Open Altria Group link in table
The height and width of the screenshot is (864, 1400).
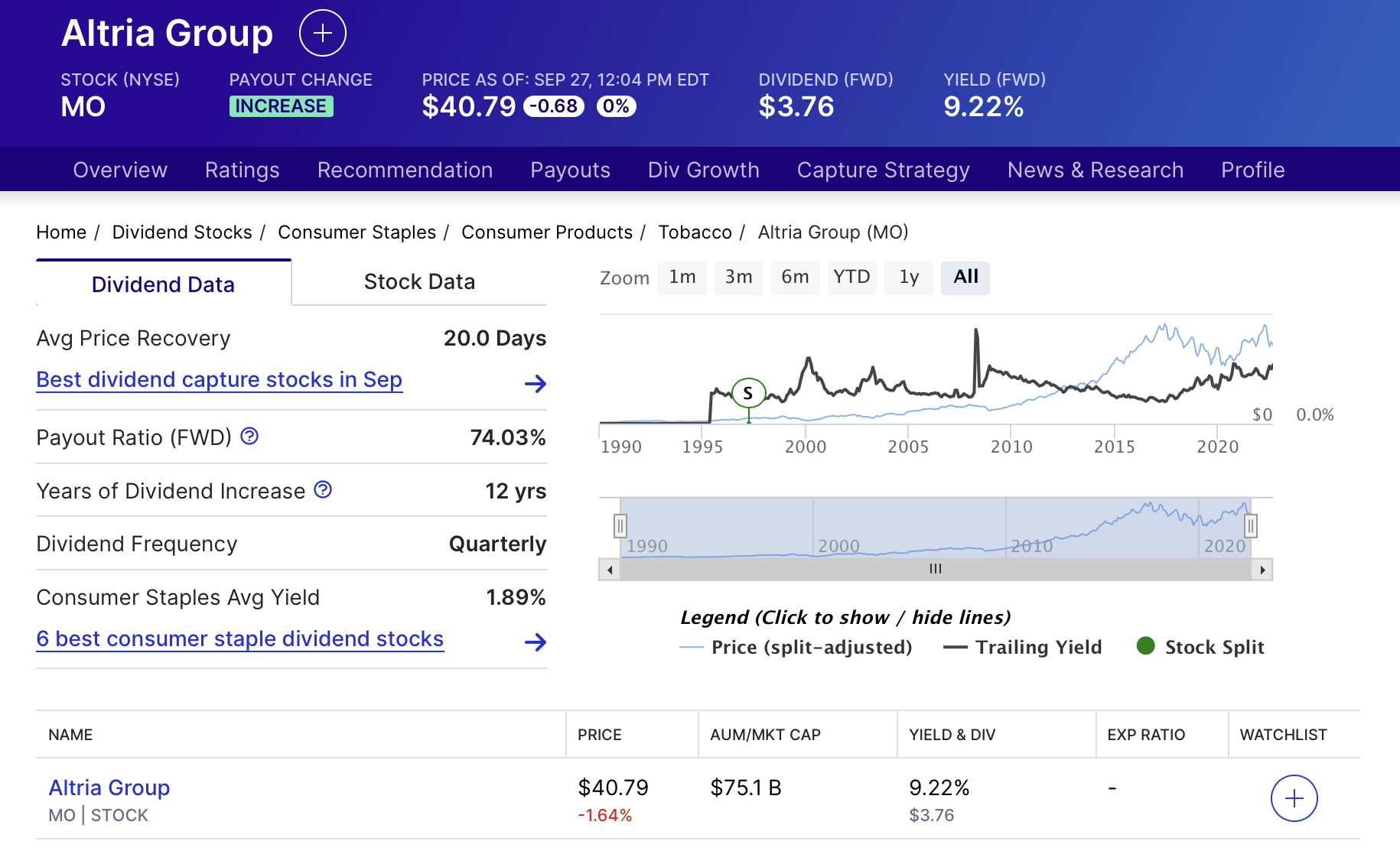tap(109, 788)
